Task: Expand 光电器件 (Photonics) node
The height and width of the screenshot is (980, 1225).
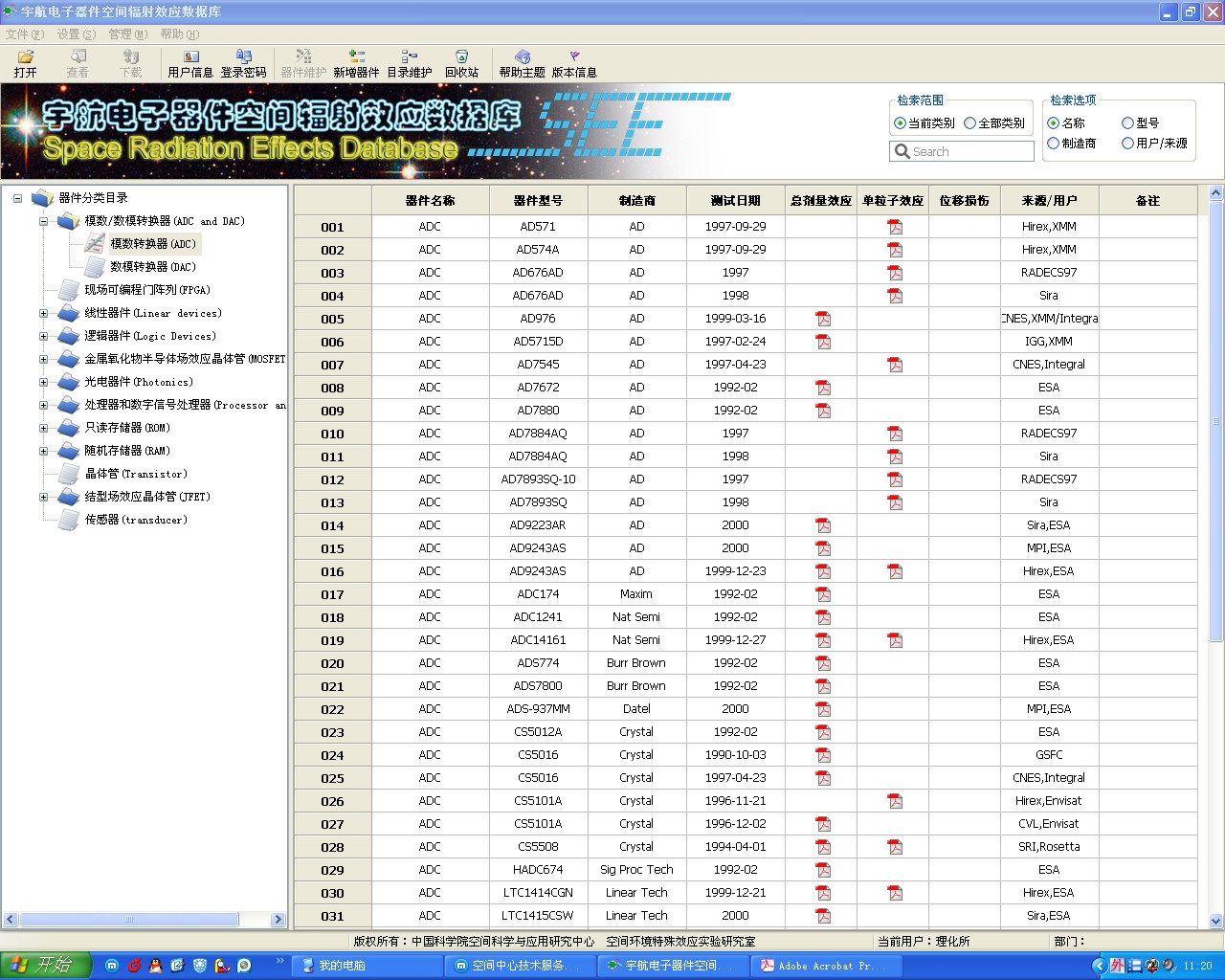Action: [43, 382]
